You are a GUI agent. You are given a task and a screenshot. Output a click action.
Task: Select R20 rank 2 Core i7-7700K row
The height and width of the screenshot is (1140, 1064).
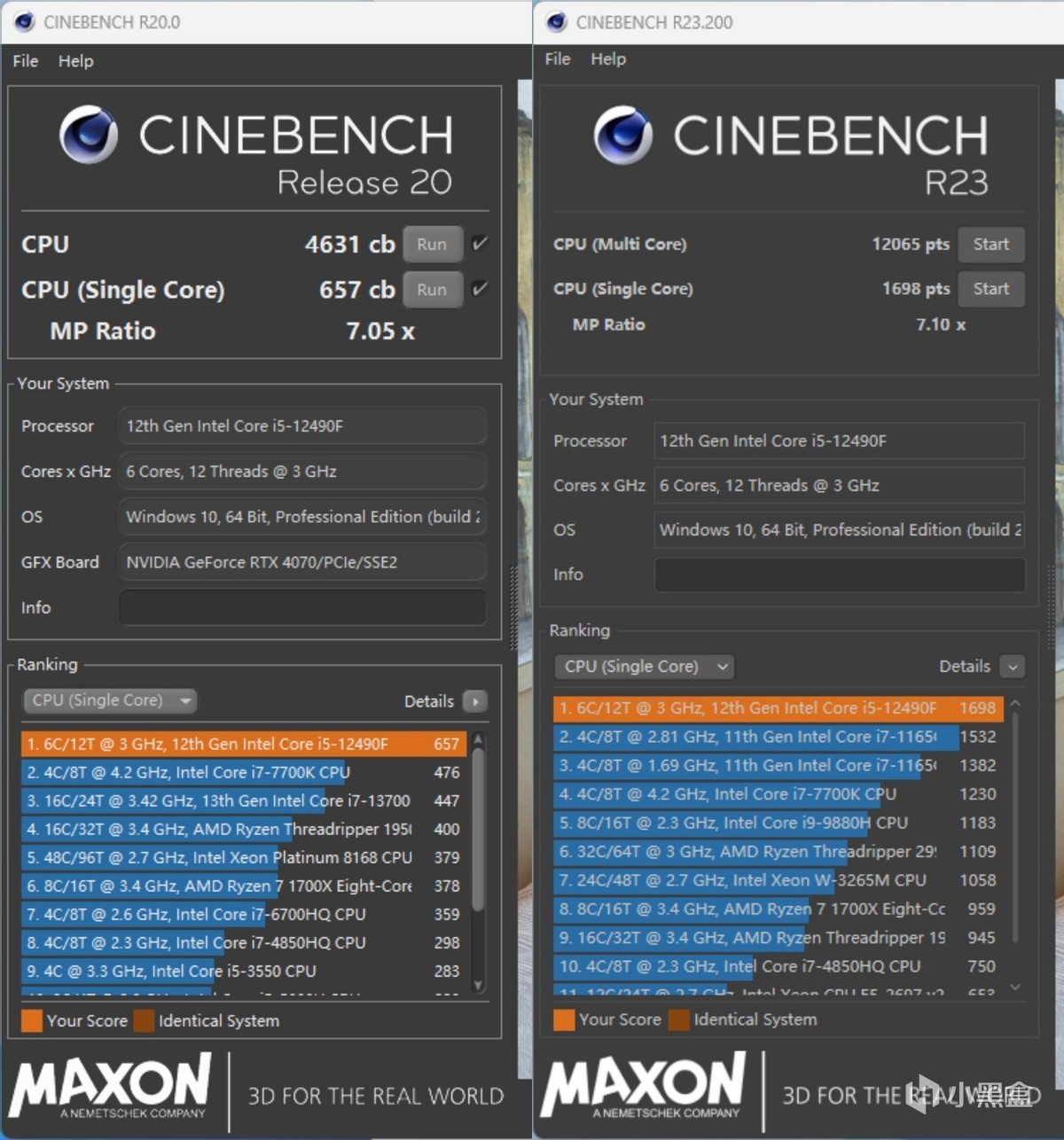tap(243, 772)
